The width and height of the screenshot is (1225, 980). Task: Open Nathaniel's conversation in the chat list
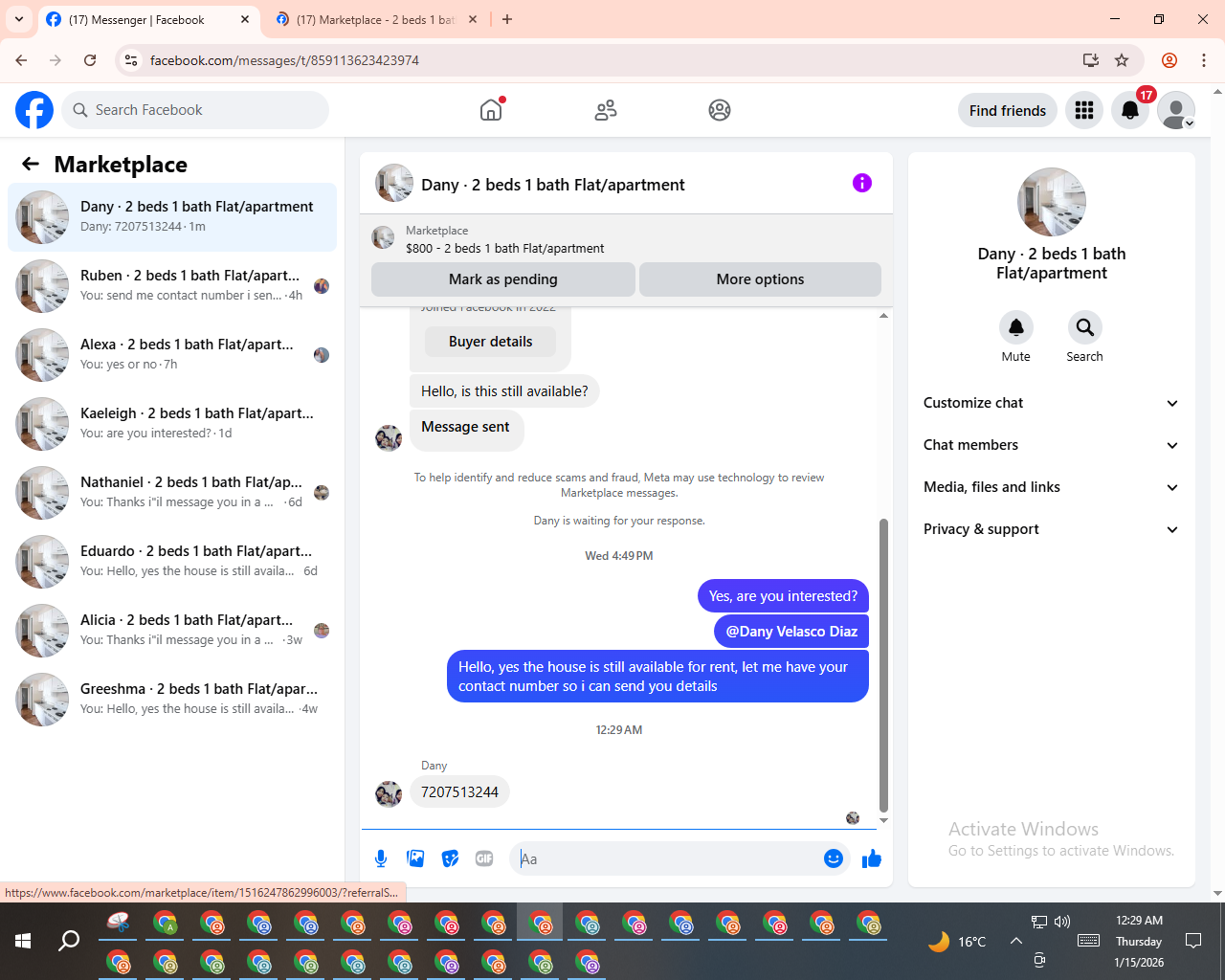(x=172, y=493)
